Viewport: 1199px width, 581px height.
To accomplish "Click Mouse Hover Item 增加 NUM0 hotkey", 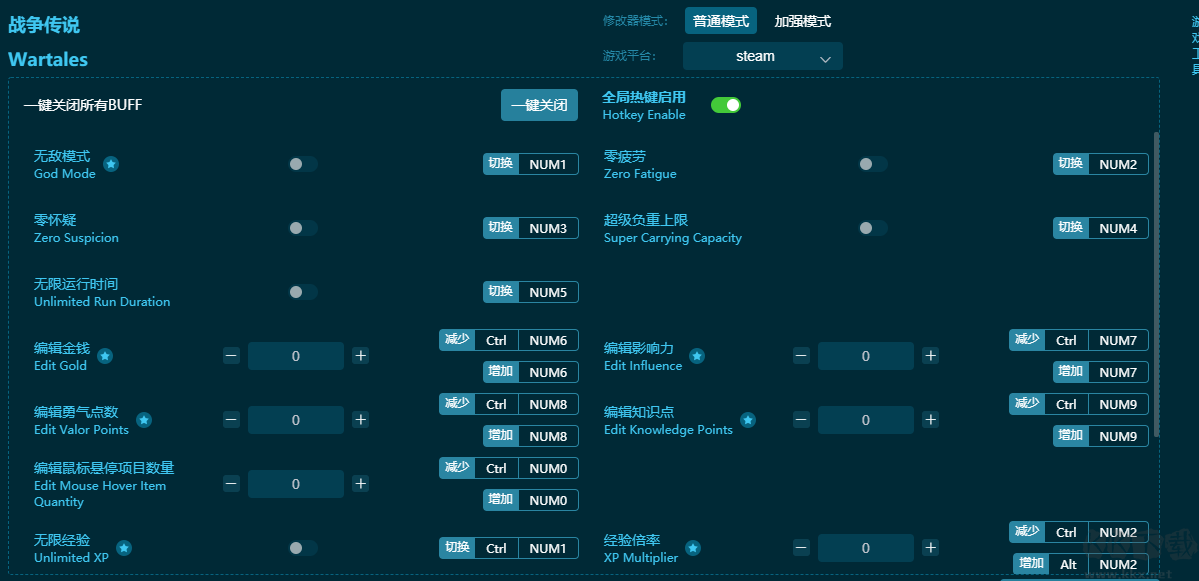I will [531, 500].
